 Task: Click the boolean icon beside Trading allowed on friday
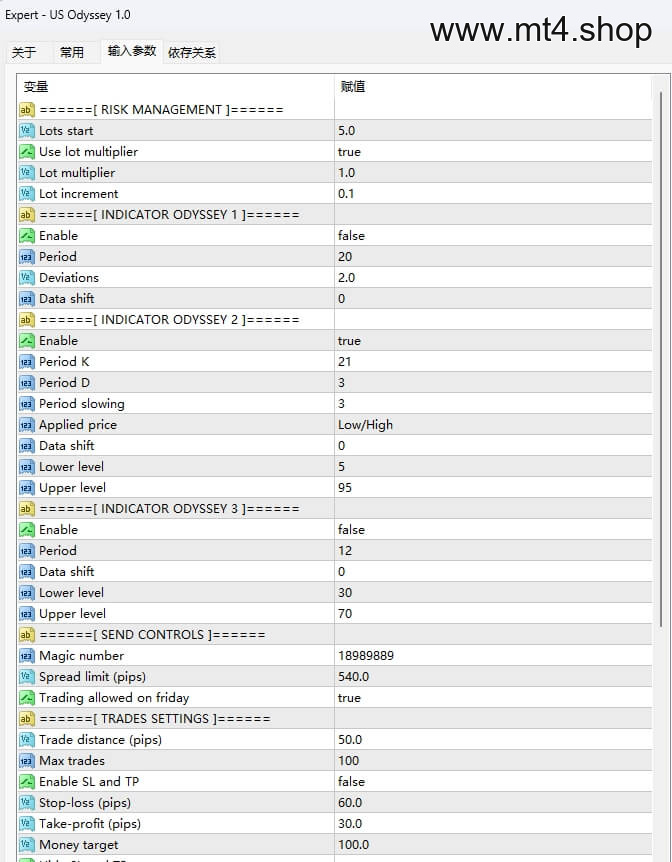(26, 698)
